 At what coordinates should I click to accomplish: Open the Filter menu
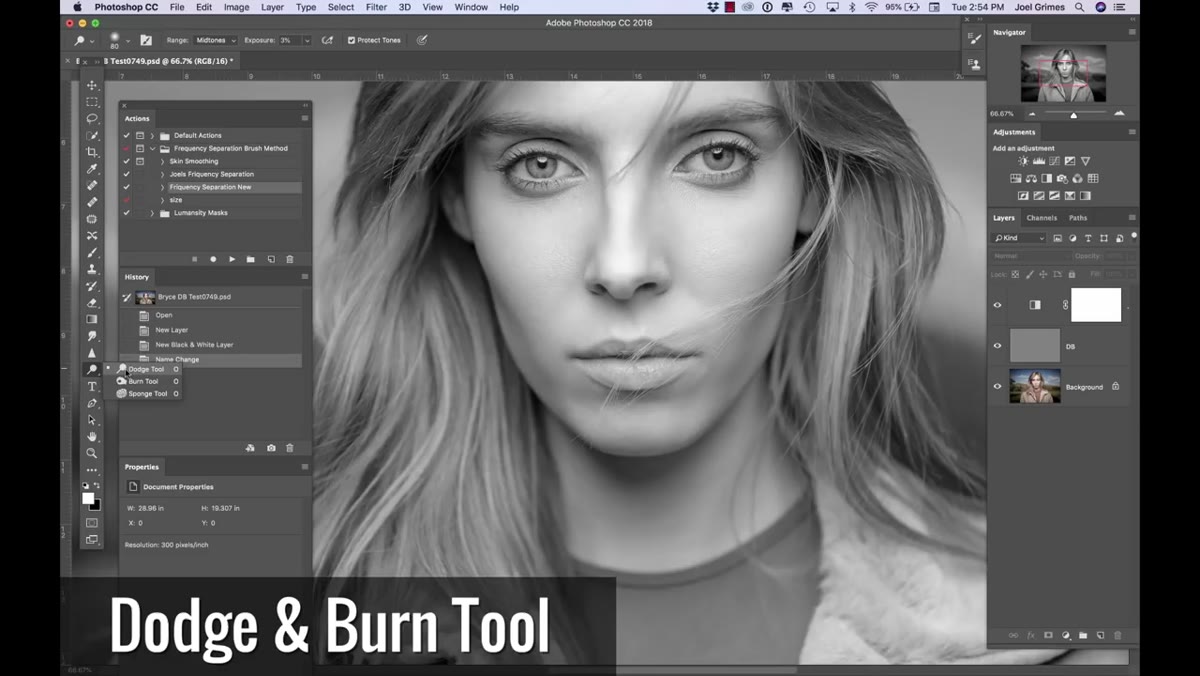coord(376,7)
